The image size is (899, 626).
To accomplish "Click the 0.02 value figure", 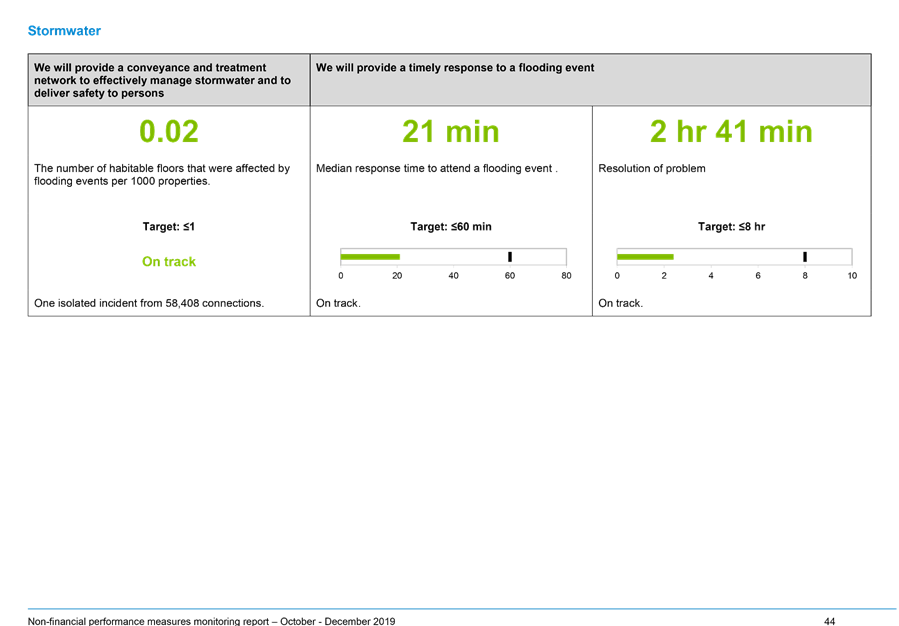I will [x=169, y=131].
